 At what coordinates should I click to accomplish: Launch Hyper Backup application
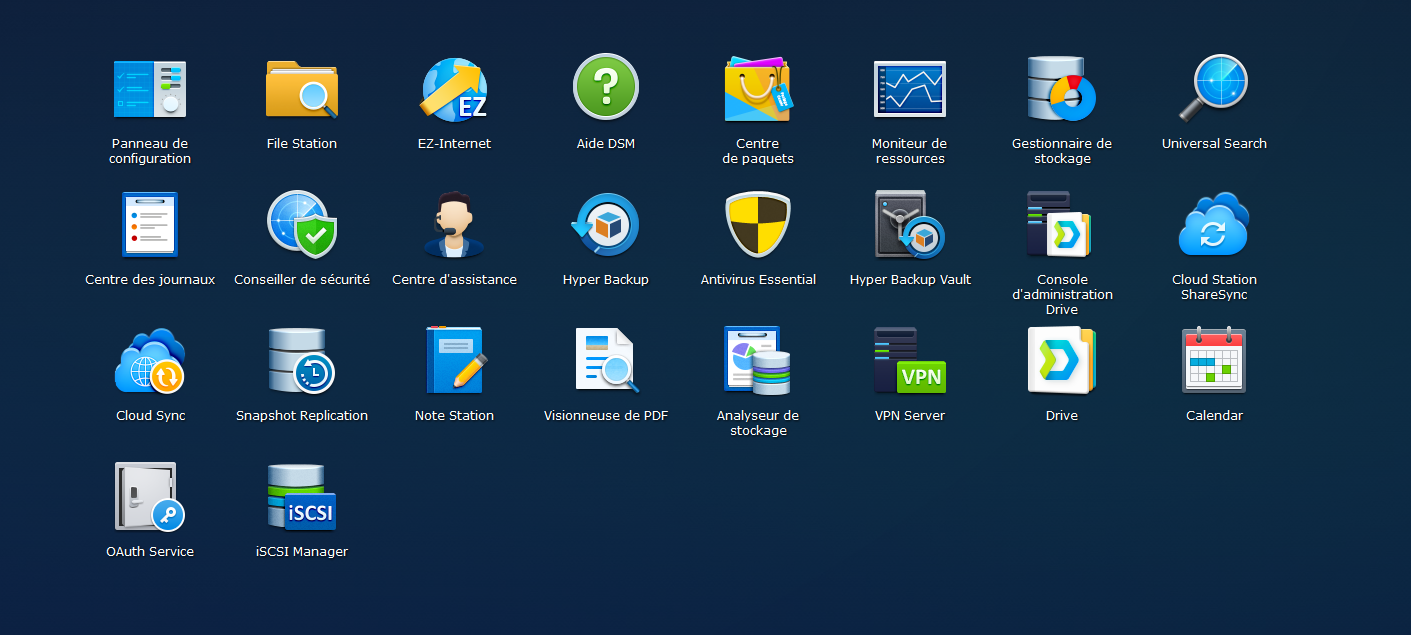606,225
